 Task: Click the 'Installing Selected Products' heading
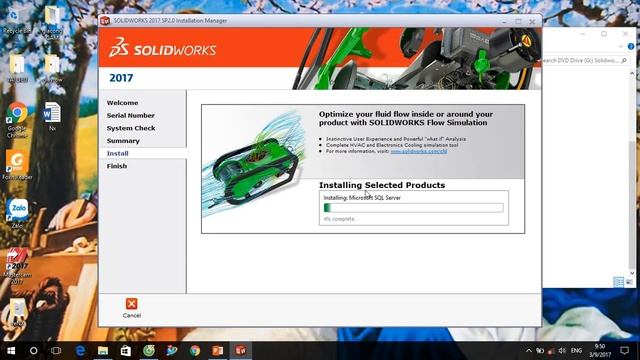click(x=382, y=185)
